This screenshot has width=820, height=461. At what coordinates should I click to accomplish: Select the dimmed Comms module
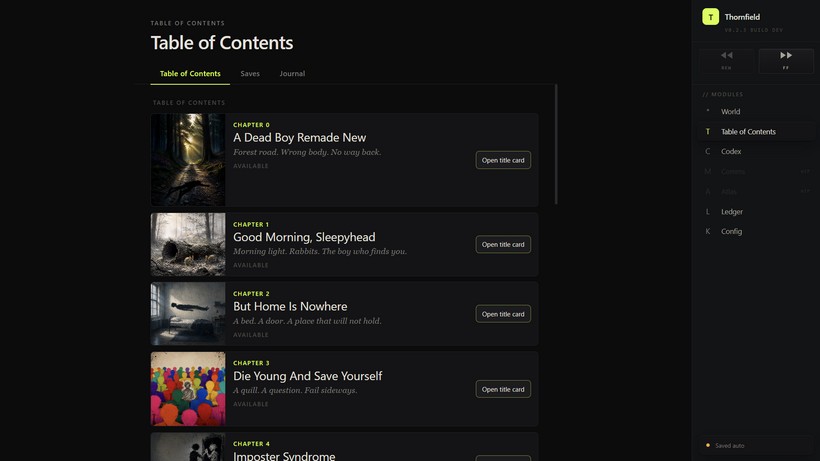(756, 171)
